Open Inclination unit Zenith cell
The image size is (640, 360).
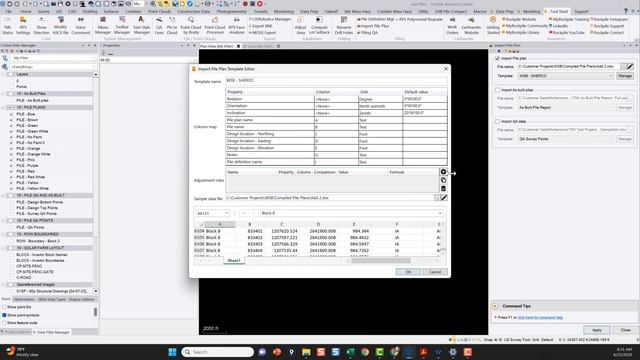pos(380,113)
